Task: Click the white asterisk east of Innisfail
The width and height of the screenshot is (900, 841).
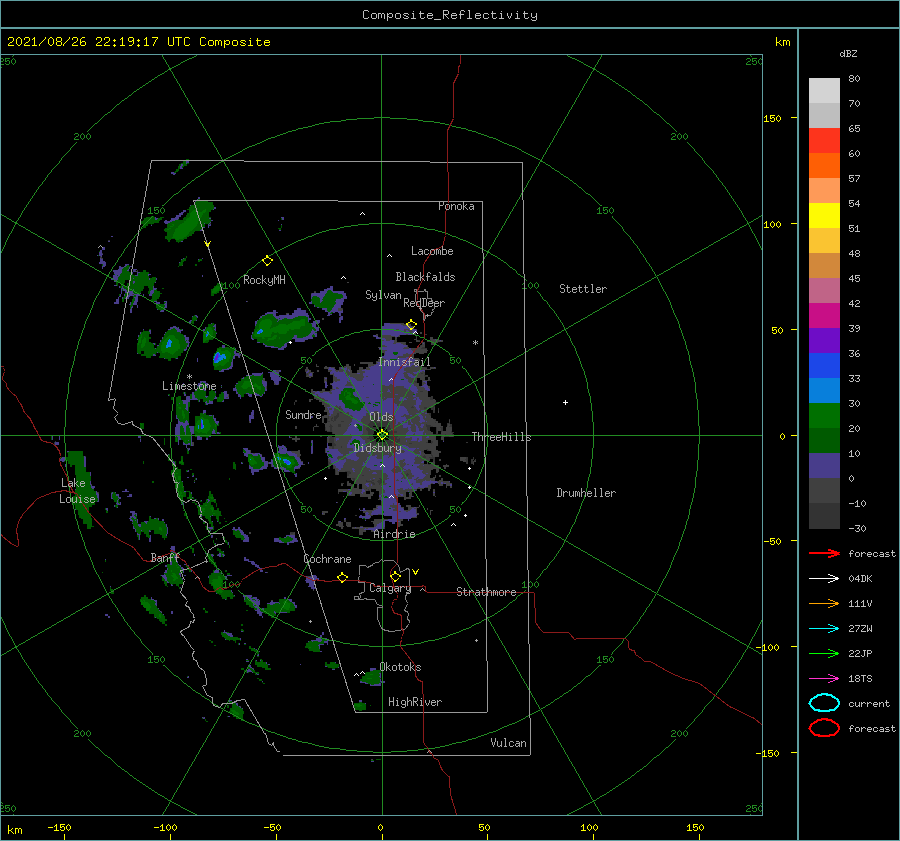Action: (x=475, y=343)
